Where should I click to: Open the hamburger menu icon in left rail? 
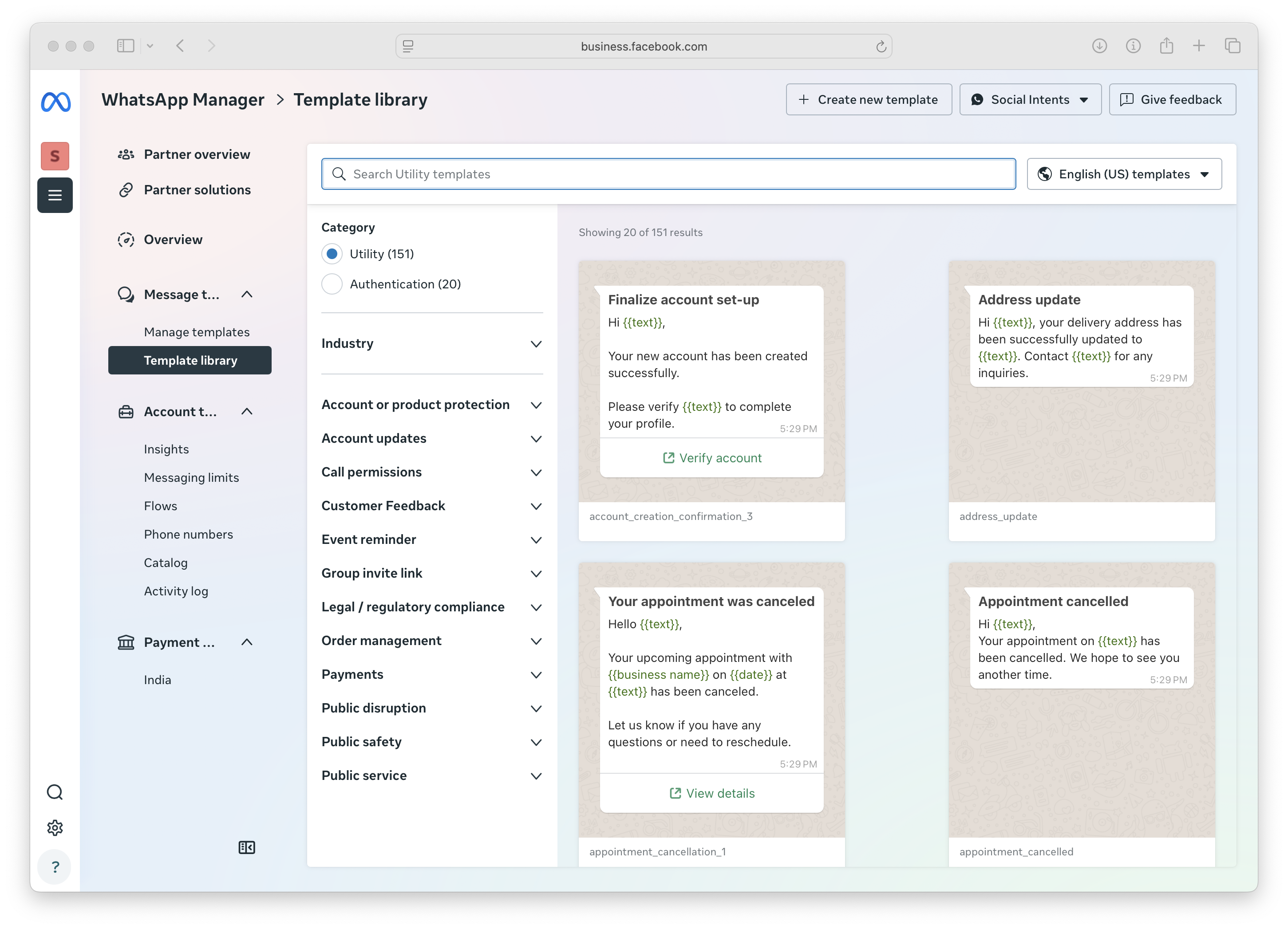(x=55, y=195)
